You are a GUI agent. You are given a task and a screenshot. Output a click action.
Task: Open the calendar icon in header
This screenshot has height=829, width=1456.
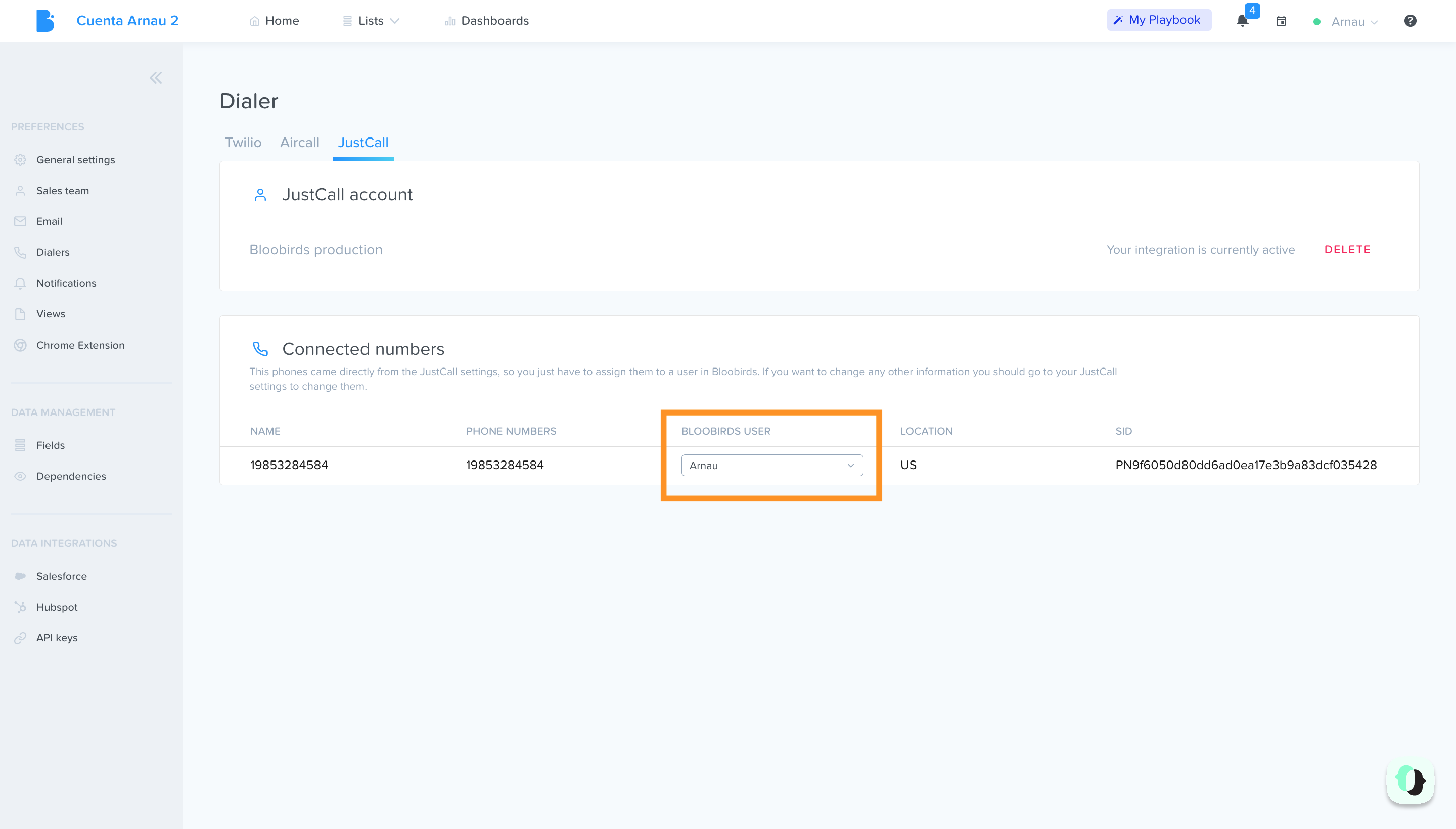(x=1281, y=21)
